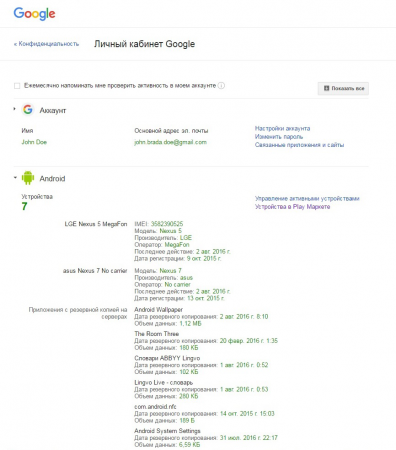The height and width of the screenshot is (450, 396).
Task: Collapse the Android section arrow
Action: coord(15,177)
